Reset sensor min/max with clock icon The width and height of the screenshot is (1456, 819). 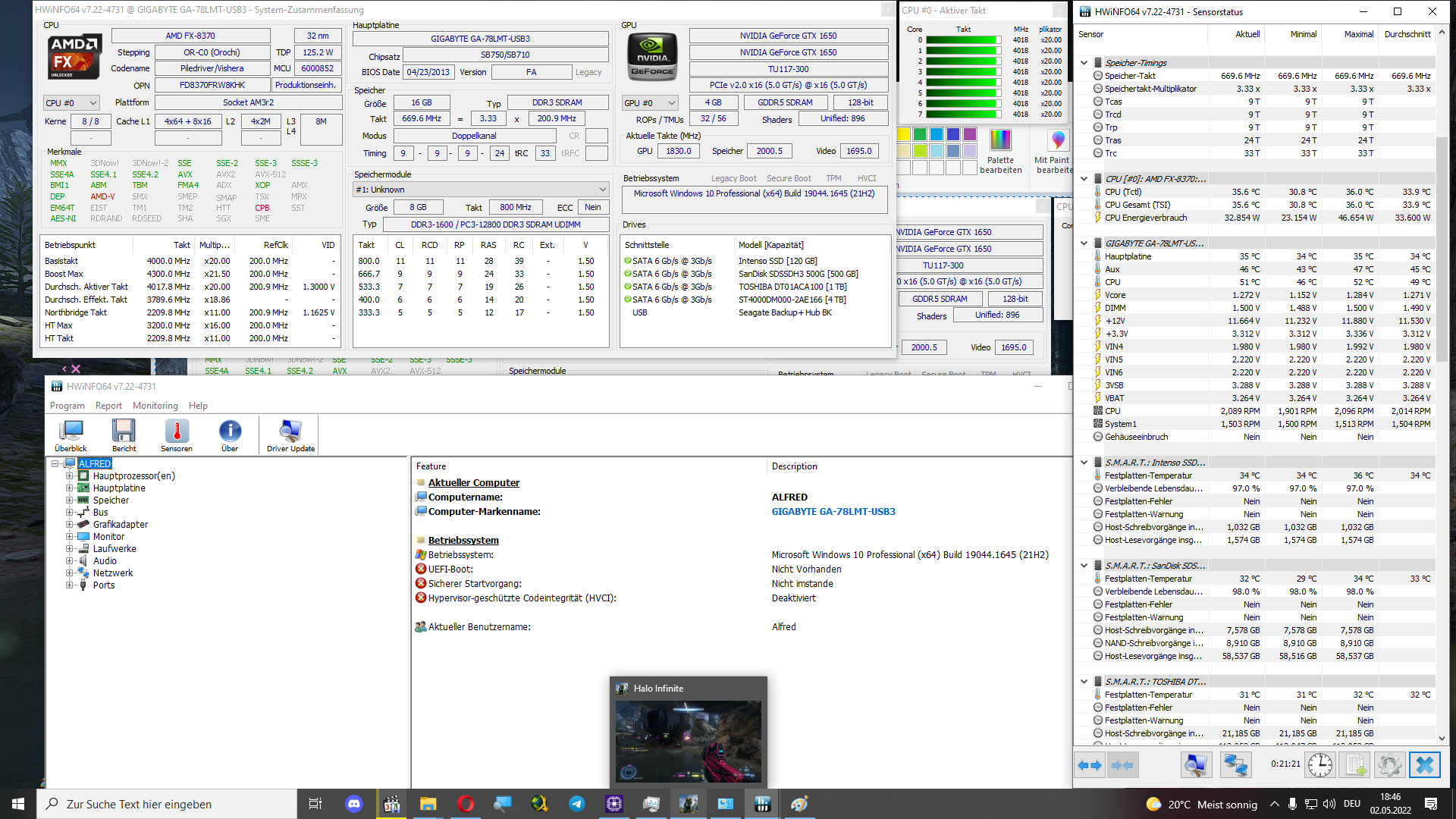[1319, 765]
